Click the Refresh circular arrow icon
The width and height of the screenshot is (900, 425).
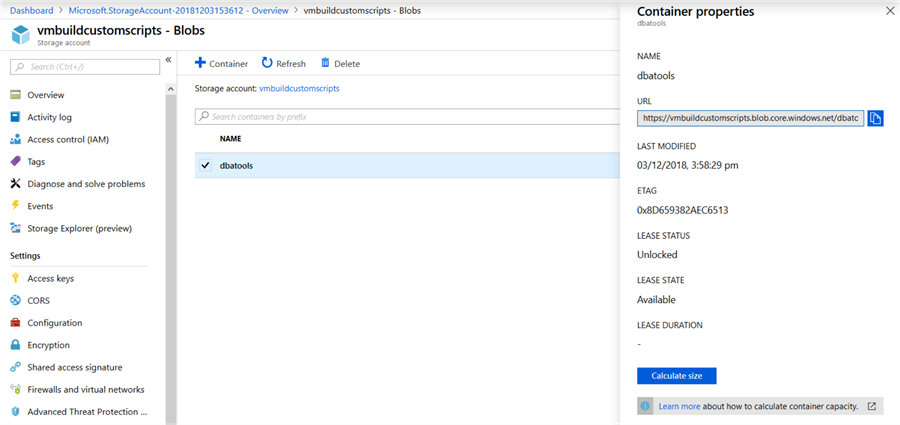pos(267,63)
